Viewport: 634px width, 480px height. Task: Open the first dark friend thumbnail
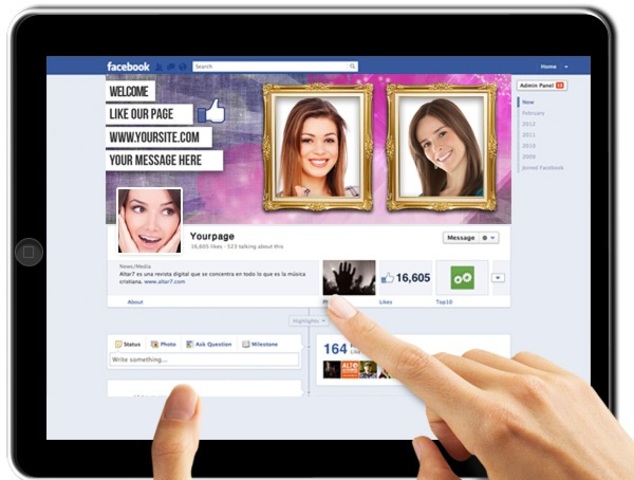332,370
